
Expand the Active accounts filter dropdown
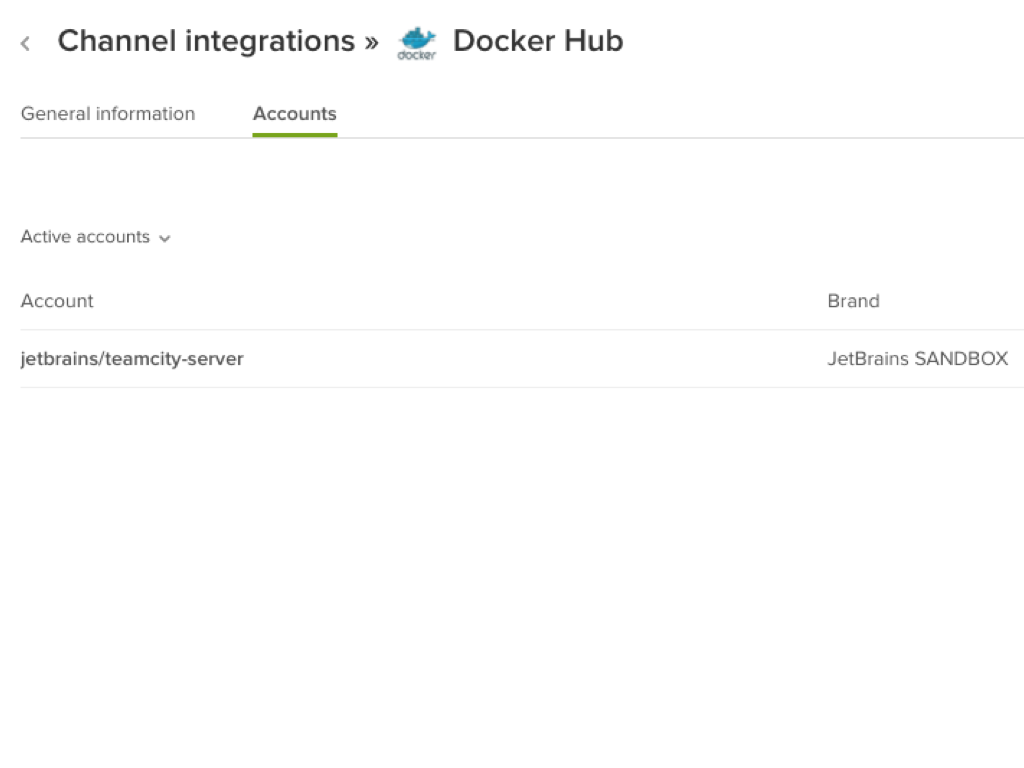tap(96, 237)
